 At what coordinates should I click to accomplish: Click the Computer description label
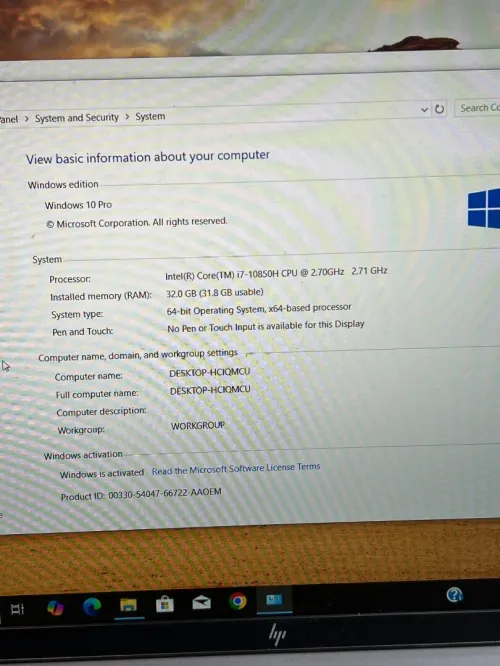pyautogui.click(x=101, y=412)
